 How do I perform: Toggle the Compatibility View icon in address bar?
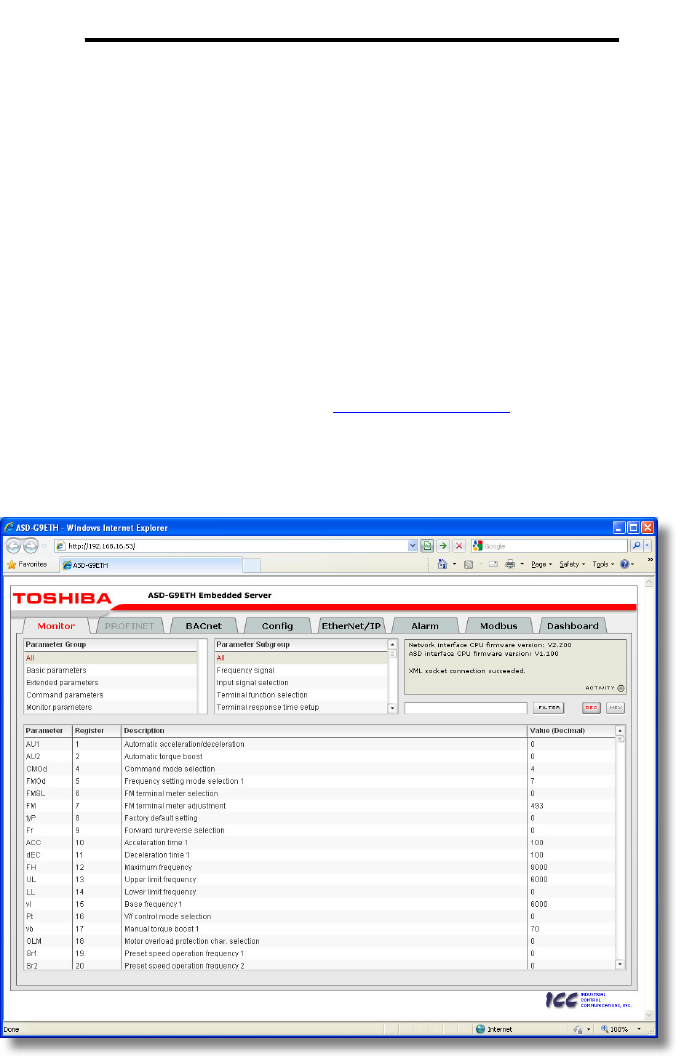[427, 546]
